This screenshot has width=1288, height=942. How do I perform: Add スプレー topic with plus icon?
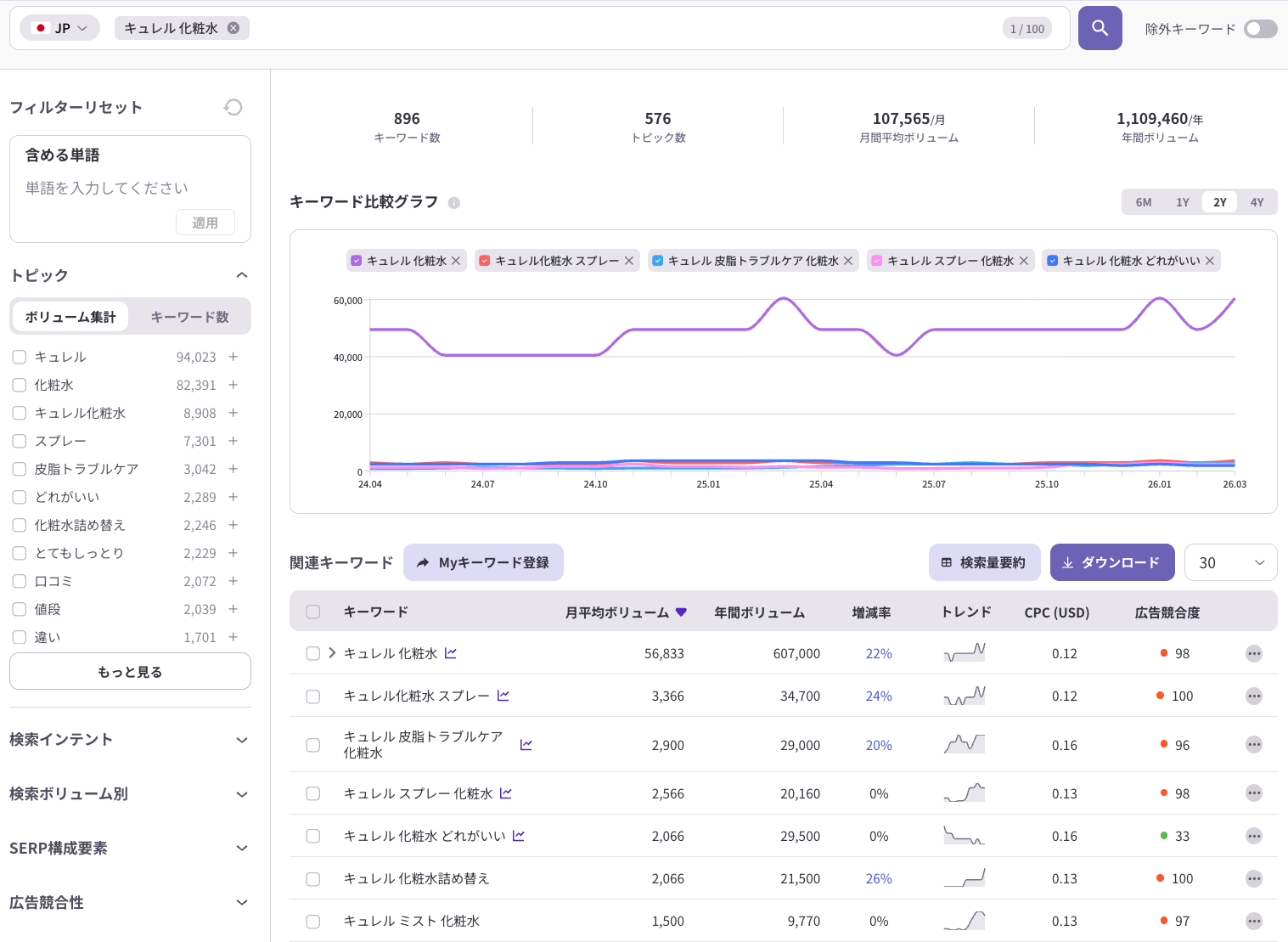tap(233, 441)
